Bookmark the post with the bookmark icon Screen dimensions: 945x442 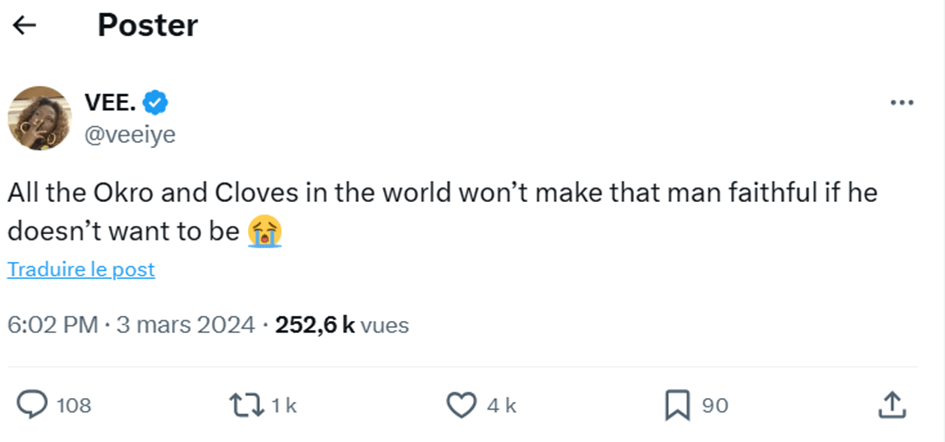coord(678,404)
